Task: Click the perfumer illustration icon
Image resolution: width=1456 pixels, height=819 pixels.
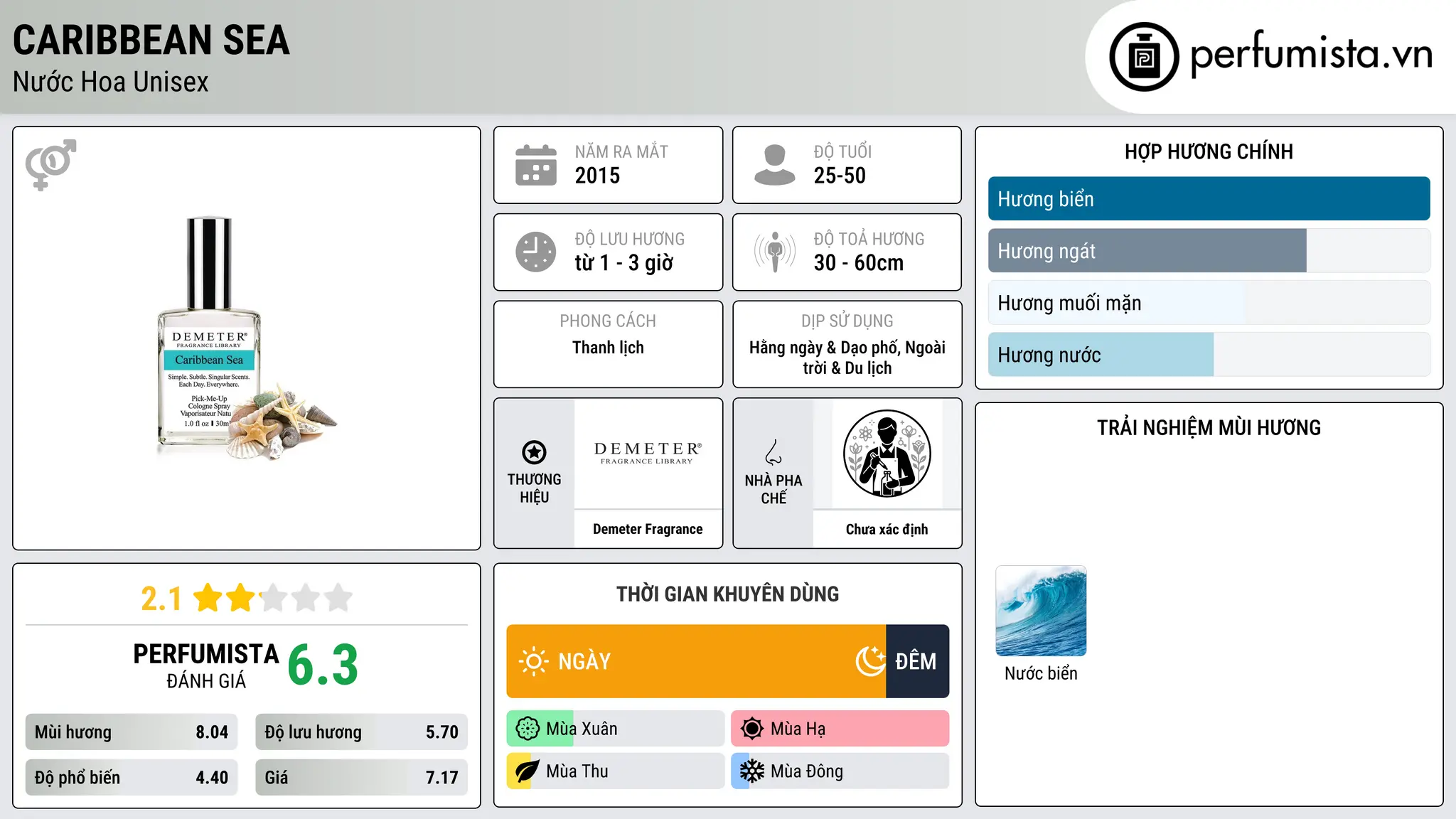Action: [x=887, y=454]
